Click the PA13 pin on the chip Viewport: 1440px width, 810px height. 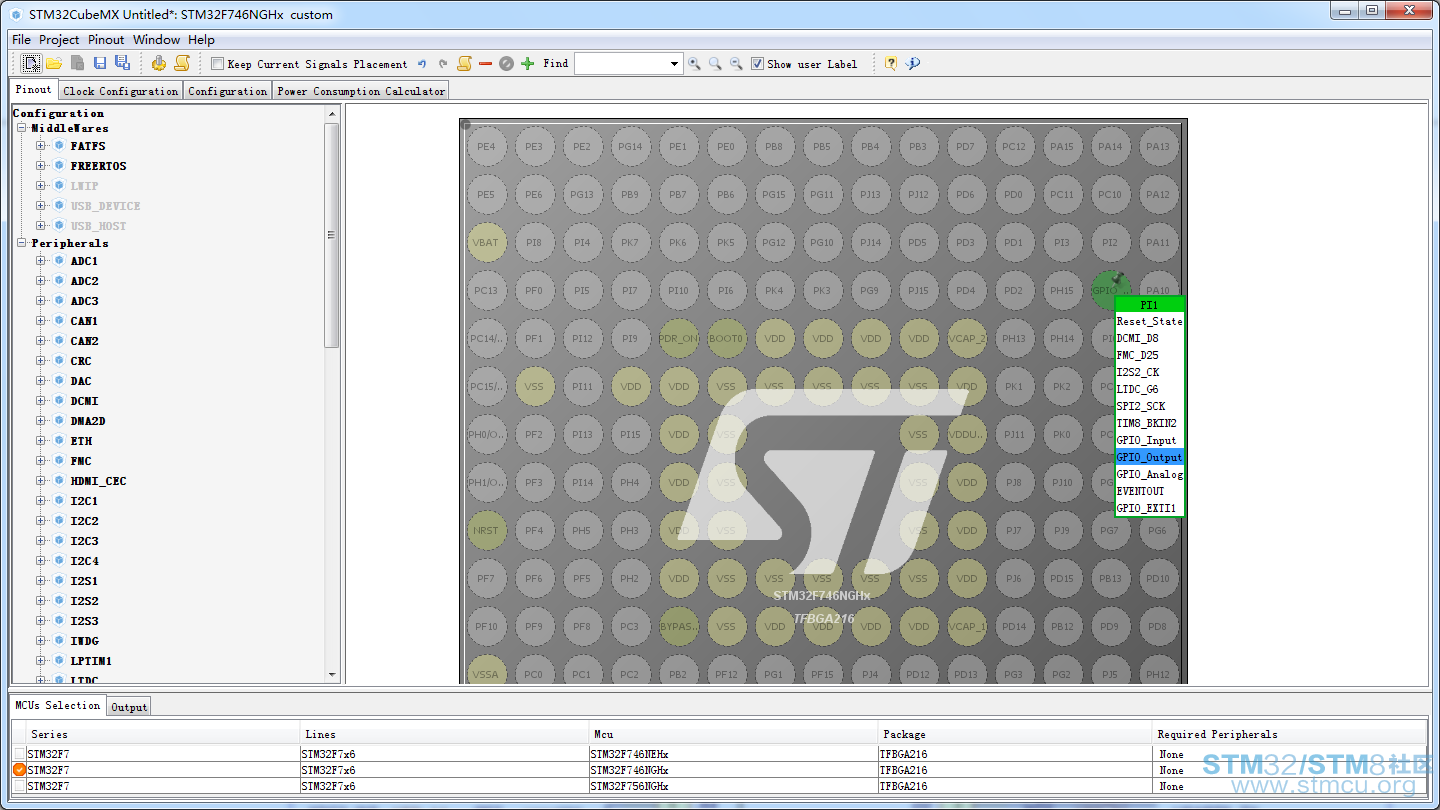coord(1158,147)
